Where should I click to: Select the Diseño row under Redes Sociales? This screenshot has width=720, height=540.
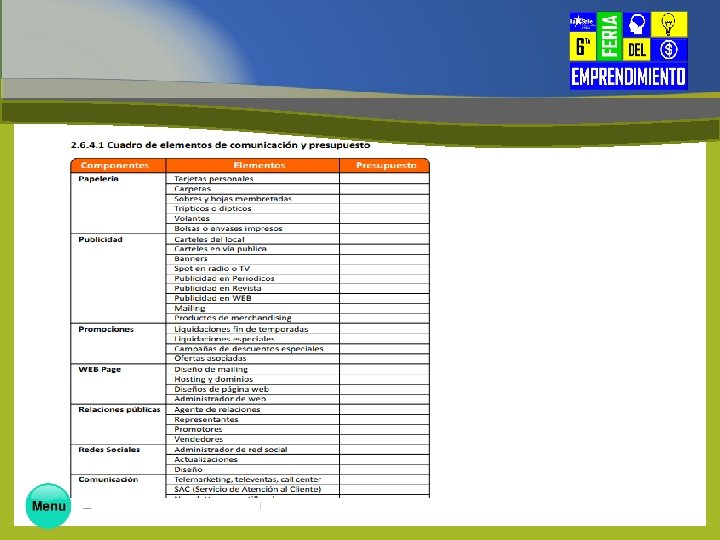tap(253, 469)
